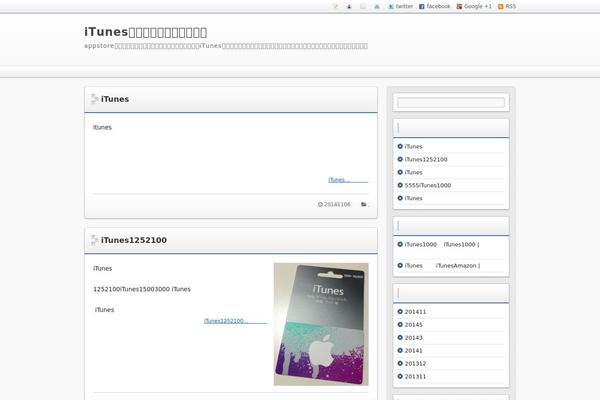Open sidebar recent post 5555iTunes1000

(x=427, y=185)
